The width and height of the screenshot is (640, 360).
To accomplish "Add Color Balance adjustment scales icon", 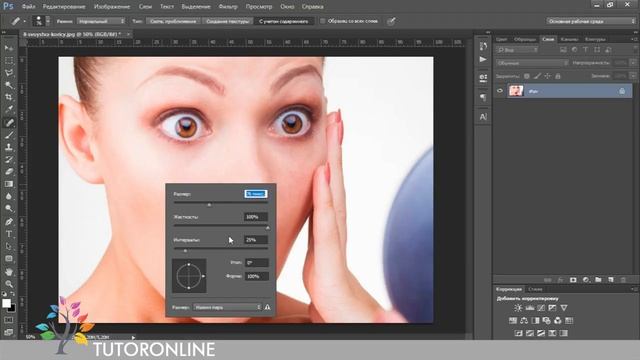I will coord(524,320).
